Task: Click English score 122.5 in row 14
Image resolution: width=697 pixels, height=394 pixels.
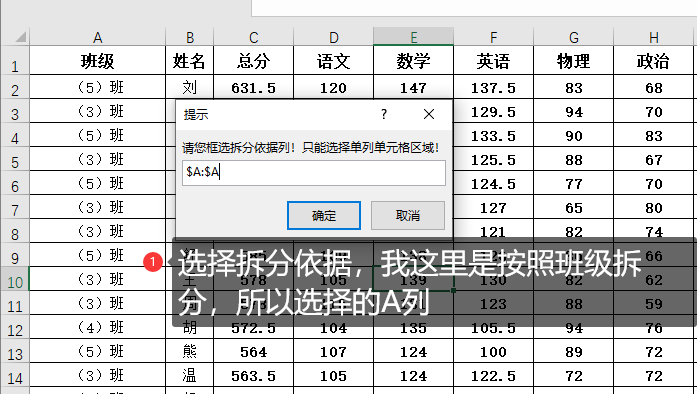Action: 493,376
